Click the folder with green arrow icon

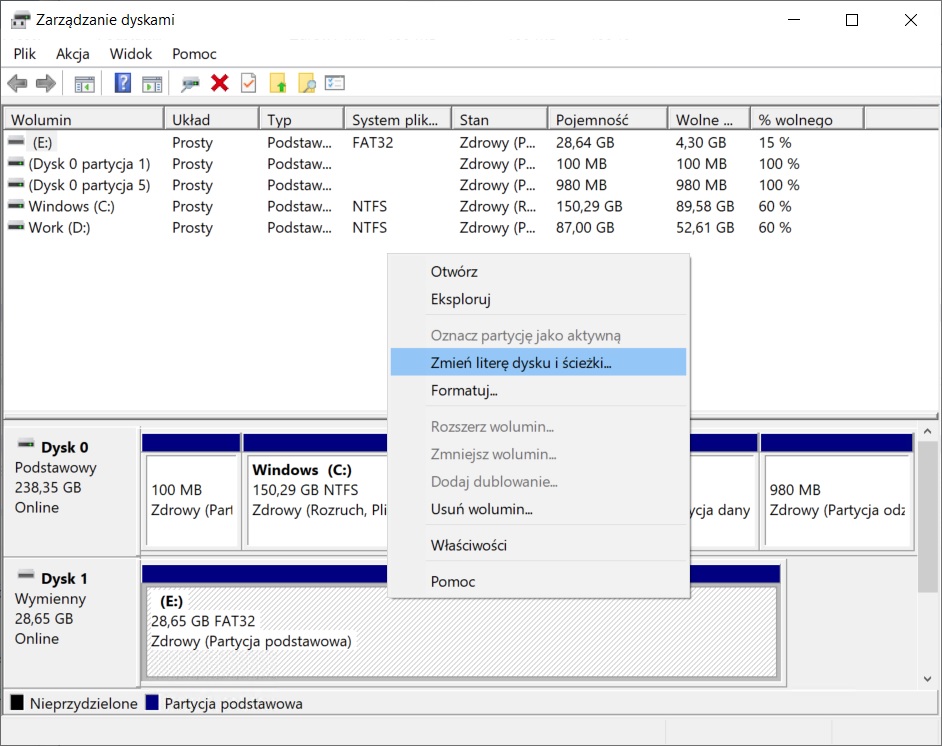click(278, 84)
